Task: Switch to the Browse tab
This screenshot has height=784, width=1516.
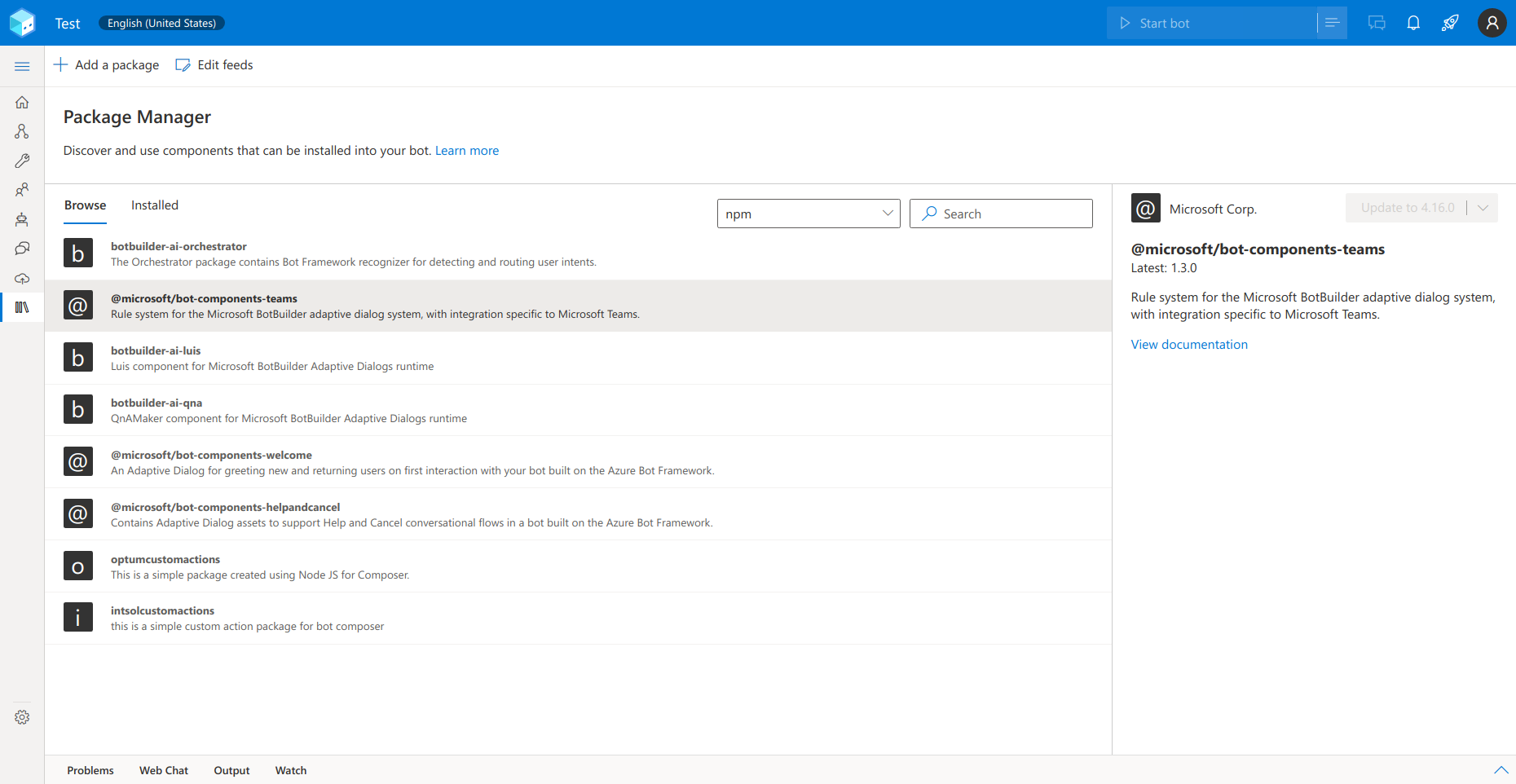Action: point(86,205)
